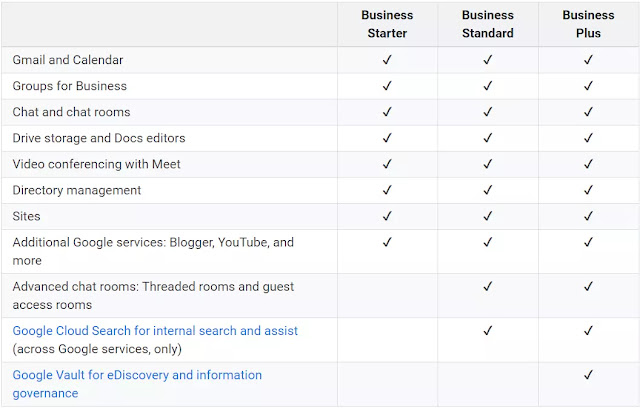
Task: Click Directory management checkmark under Business Plus
Action: [588, 190]
